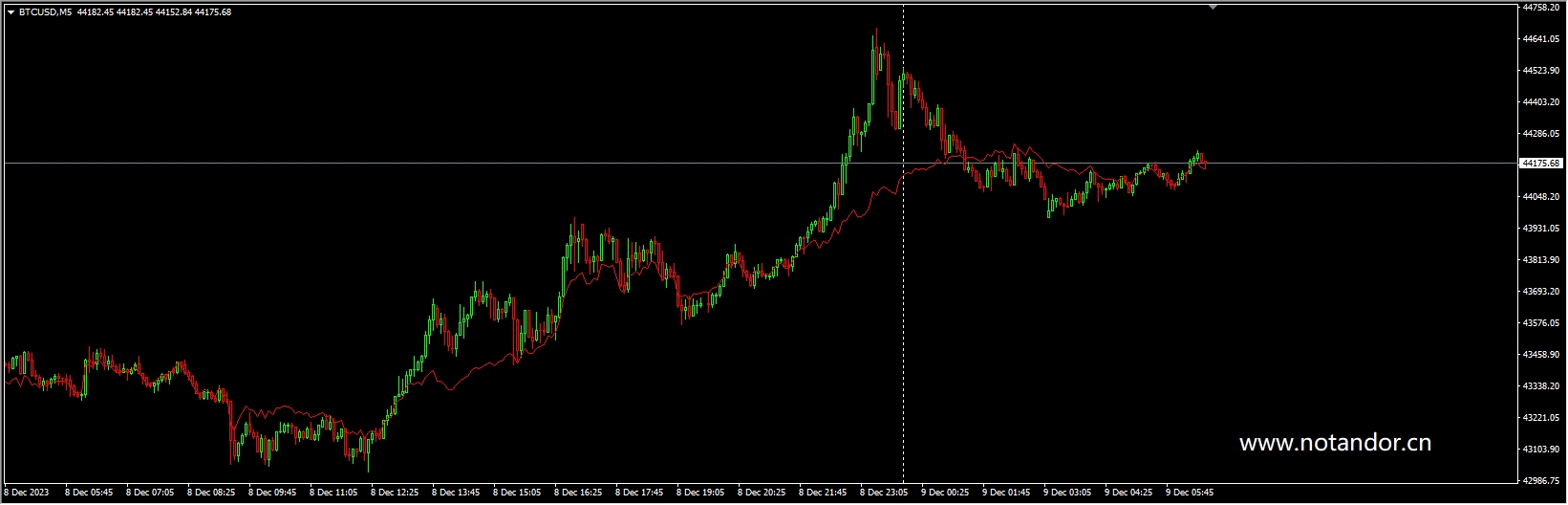Click price scale value 44048.20
Viewport: 1568px width, 505px height.
[x=1540, y=197]
